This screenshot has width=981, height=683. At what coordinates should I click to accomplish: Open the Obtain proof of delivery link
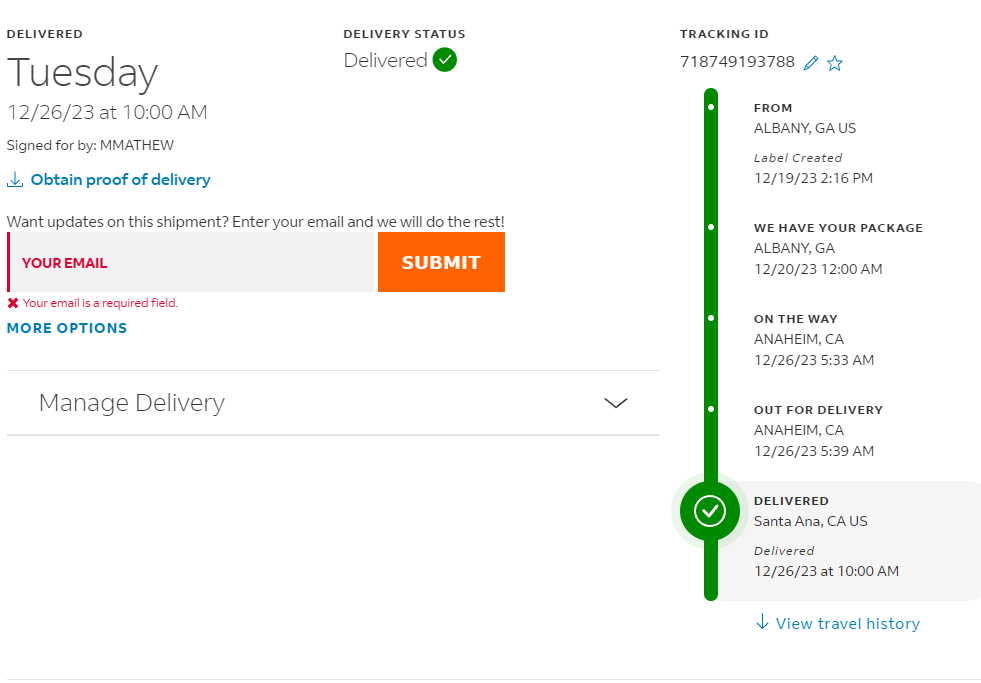click(x=121, y=180)
